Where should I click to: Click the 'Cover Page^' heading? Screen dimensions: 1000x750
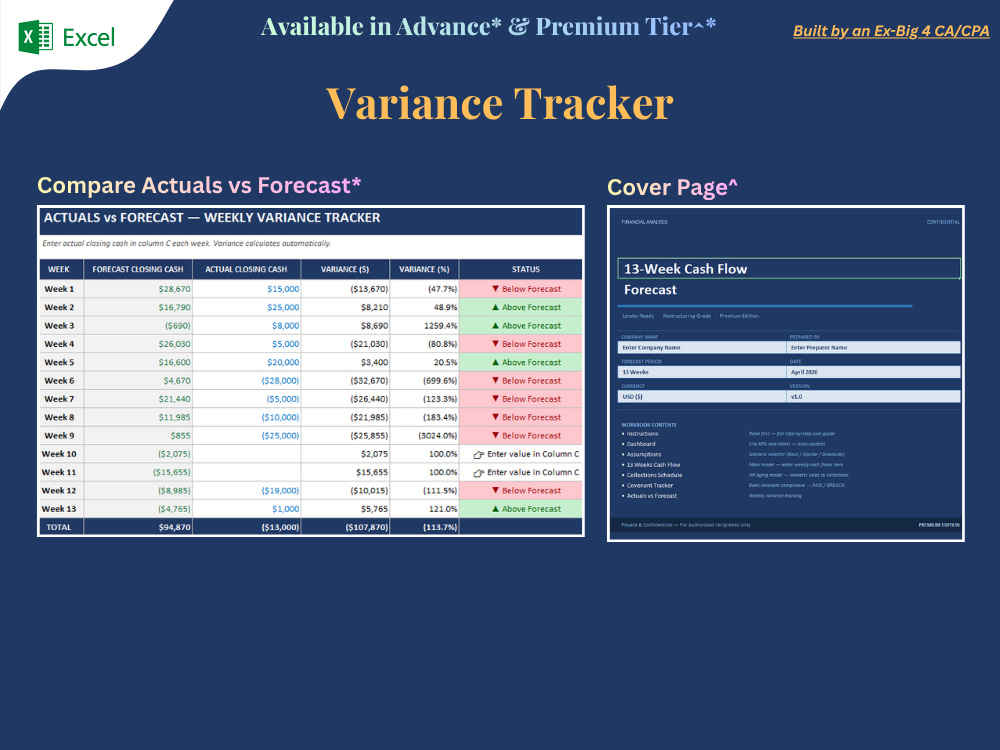click(x=672, y=188)
